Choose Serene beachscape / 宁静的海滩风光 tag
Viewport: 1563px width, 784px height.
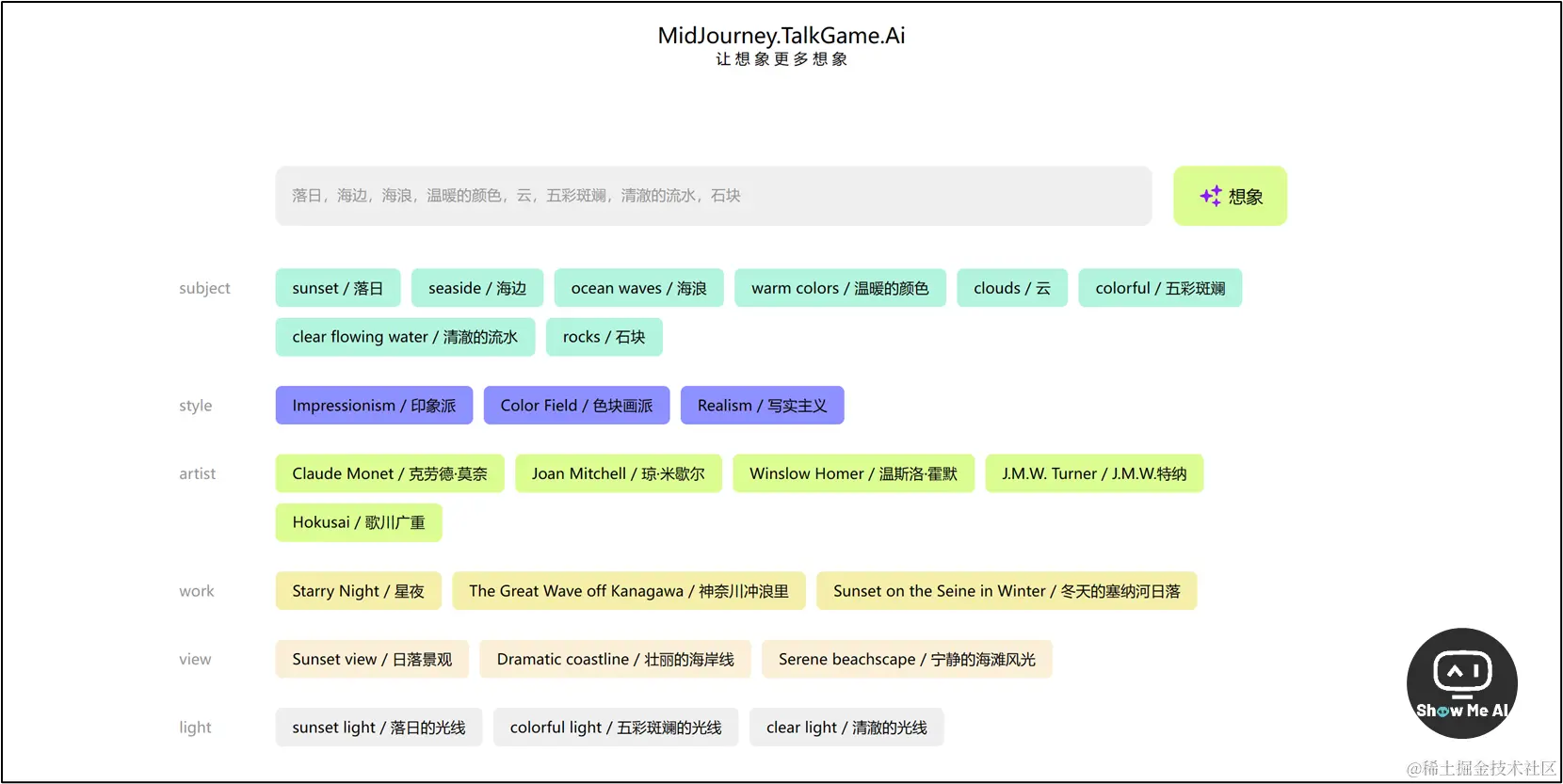[x=907, y=659]
